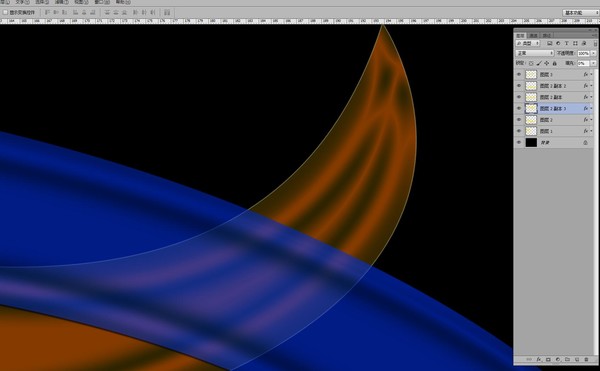Add a layer mask from the panel footer
Viewport: 600px width, 371px height.
pyautogui.click(x=548, y=360)
